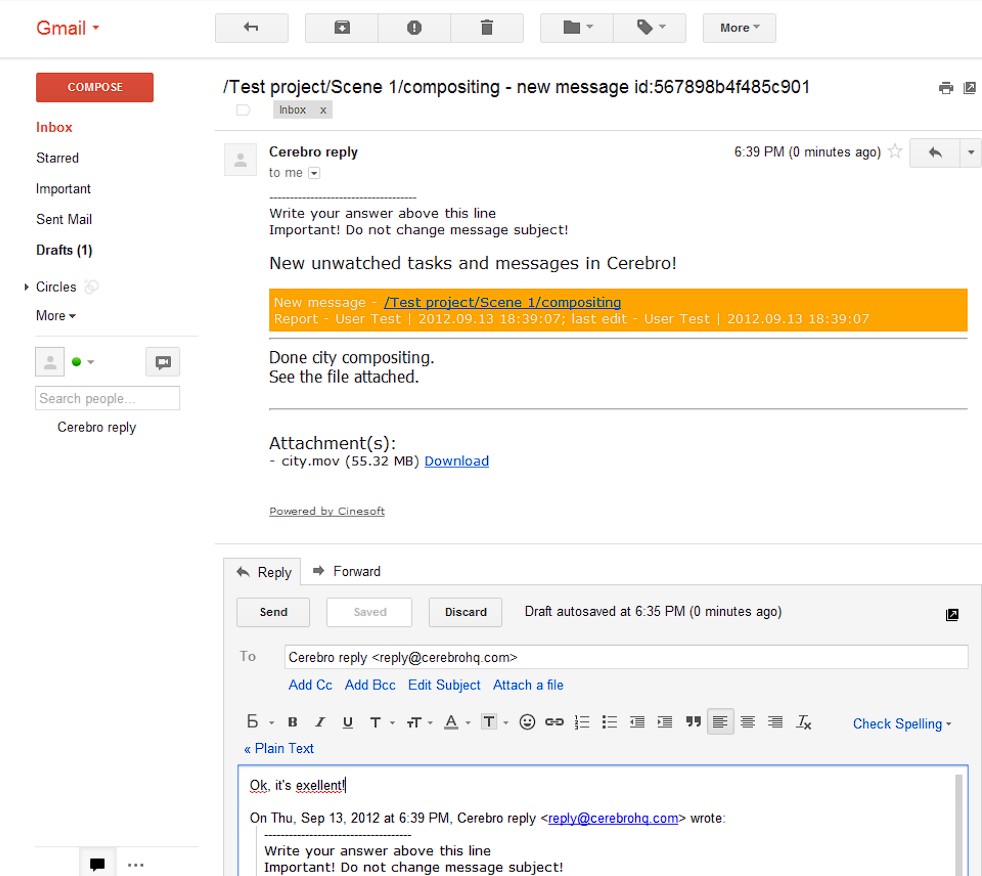Attach a file to the reply
Screen dimensions: 982x876
click(528, 685)
